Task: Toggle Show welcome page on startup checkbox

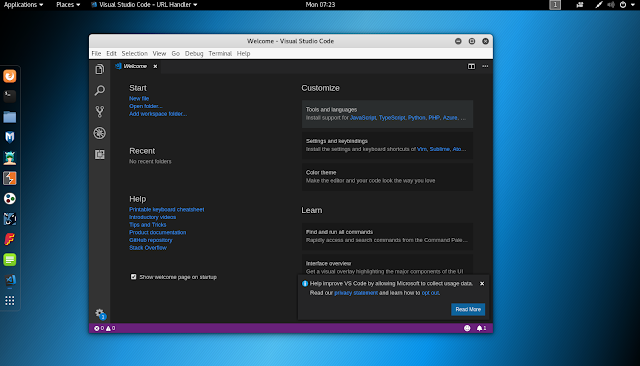Action: pos(133,277)
